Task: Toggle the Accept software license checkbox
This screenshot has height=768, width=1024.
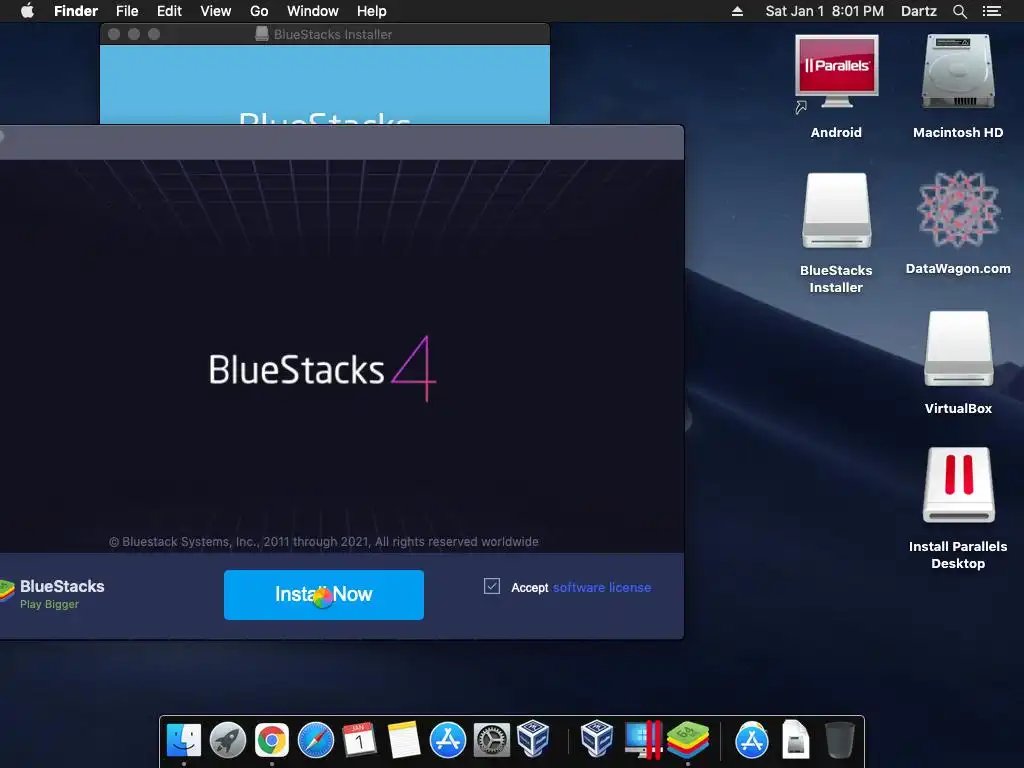Action: 492,586
